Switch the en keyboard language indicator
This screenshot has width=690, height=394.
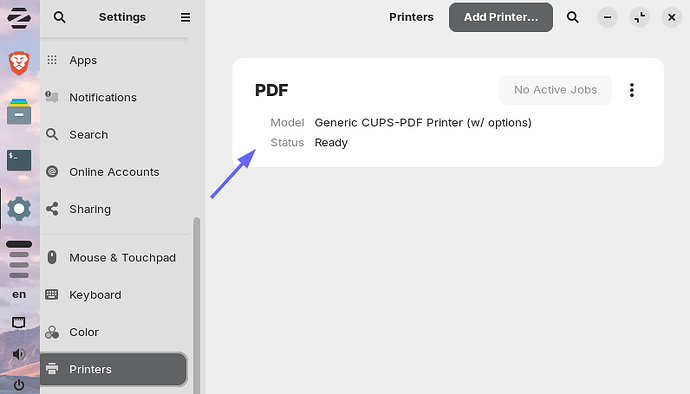[x=19, y=294]
